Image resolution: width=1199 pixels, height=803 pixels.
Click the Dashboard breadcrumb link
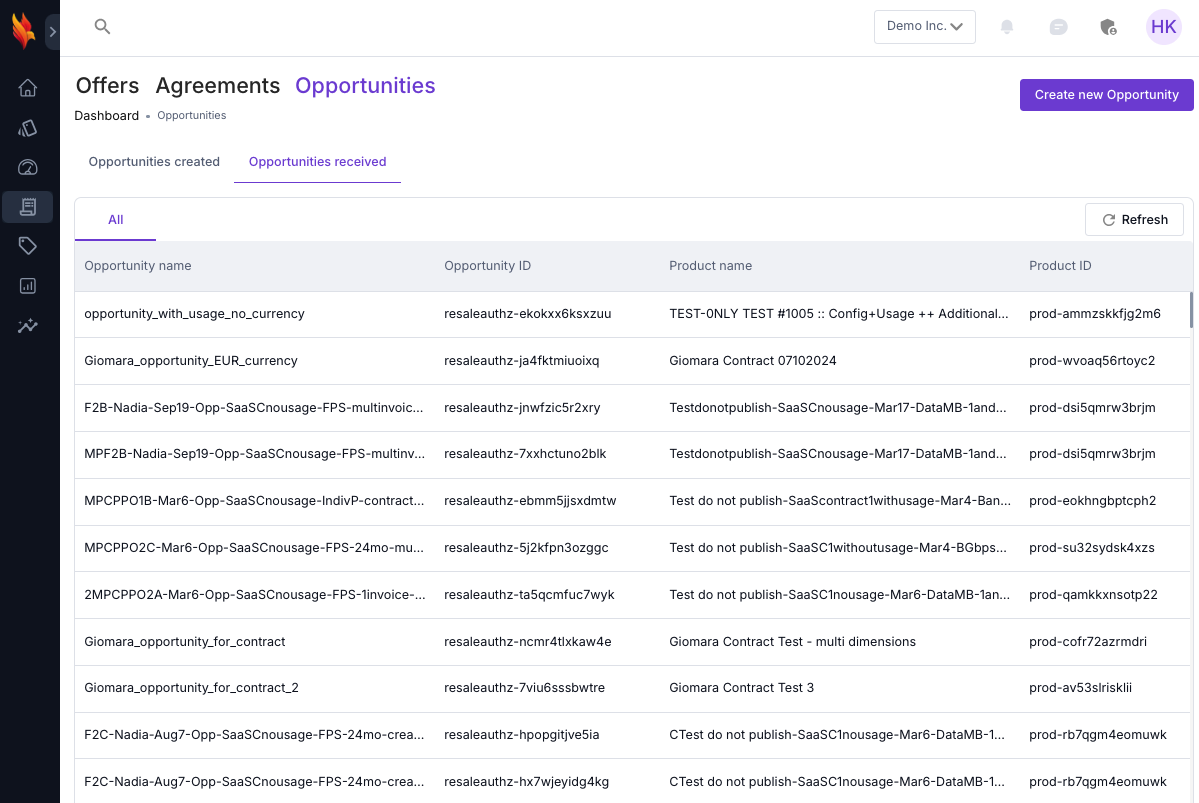tap(106, 116)
